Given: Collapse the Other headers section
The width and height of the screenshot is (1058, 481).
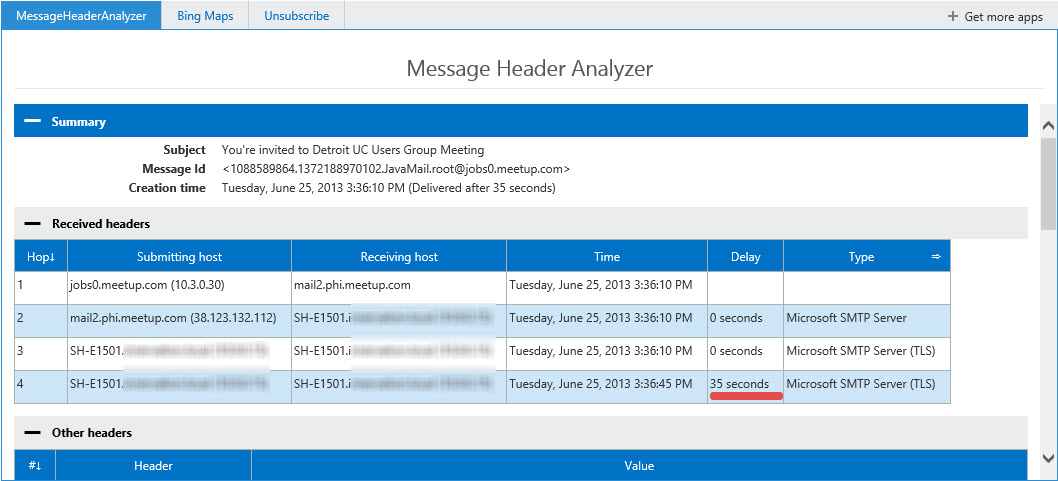Looking at the screenshot, I should [32, 432].
